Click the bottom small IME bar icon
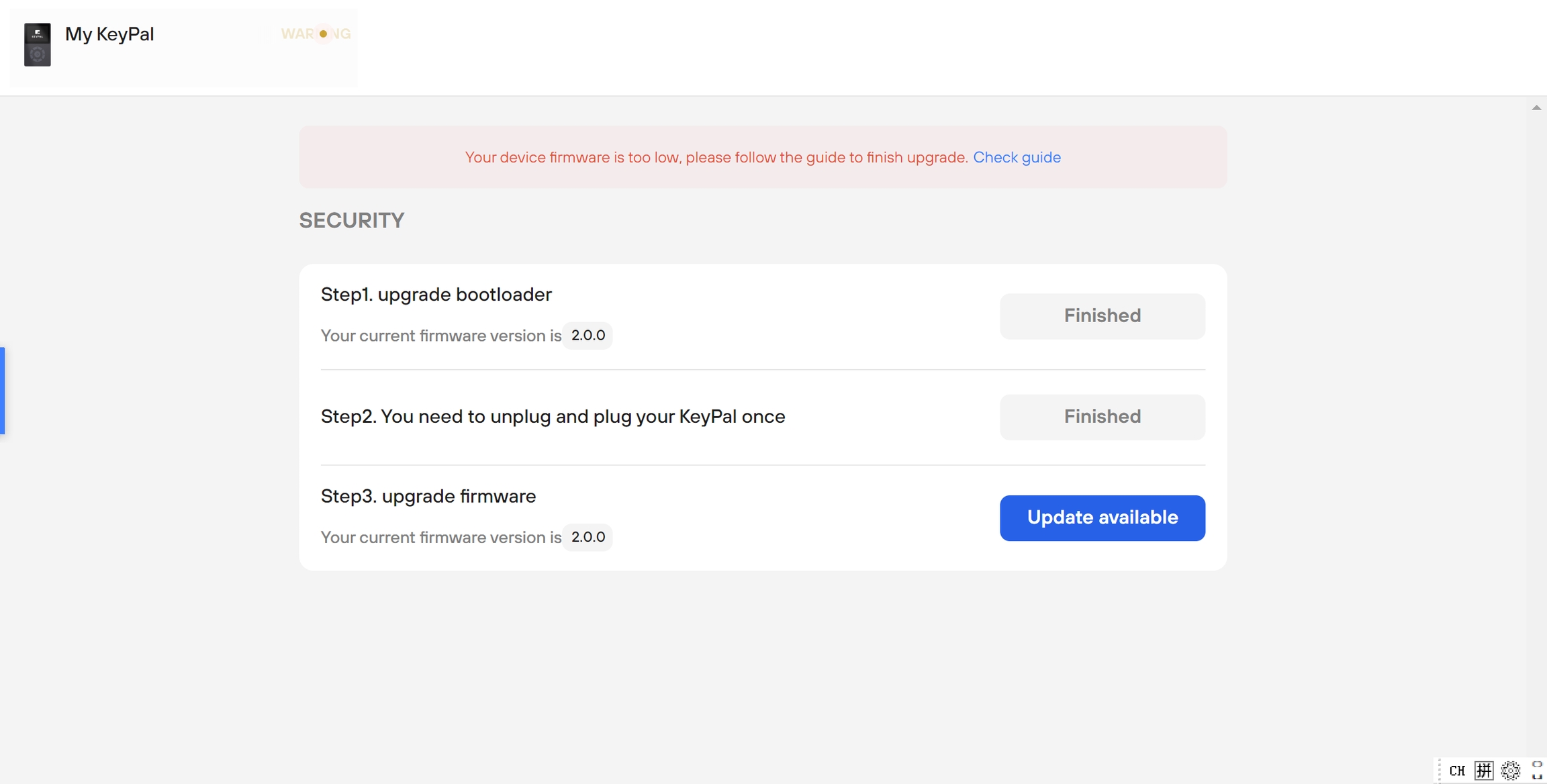The width and height of the screenshot is (1547, 784). (x=1537, y=777)
